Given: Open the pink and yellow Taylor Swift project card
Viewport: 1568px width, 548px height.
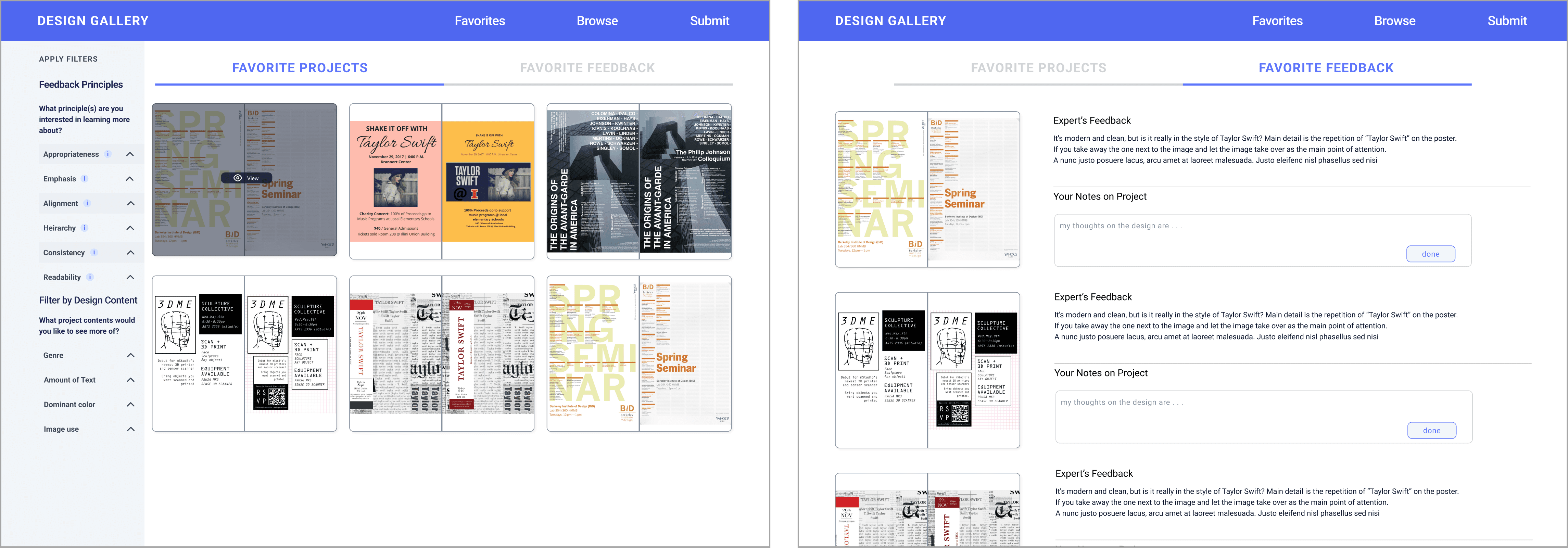Looking at the screenshot, I should click(442, 181).
